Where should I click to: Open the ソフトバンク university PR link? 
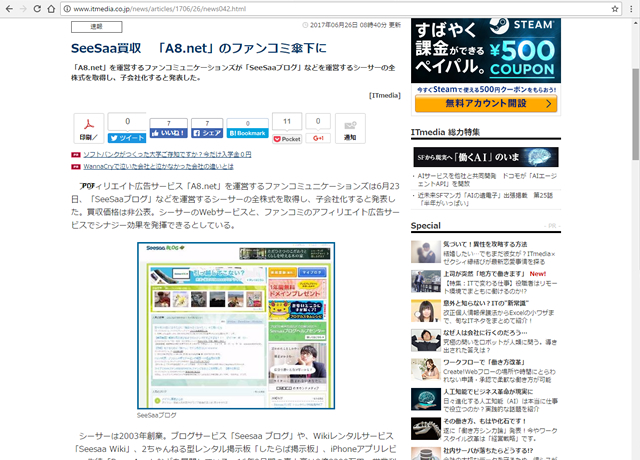[x=166, y=155]
